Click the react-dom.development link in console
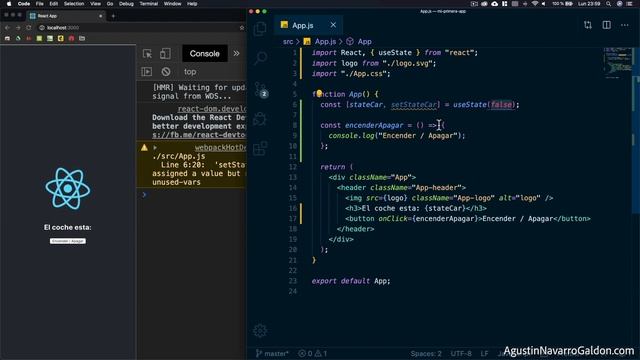 click(212, 109)
